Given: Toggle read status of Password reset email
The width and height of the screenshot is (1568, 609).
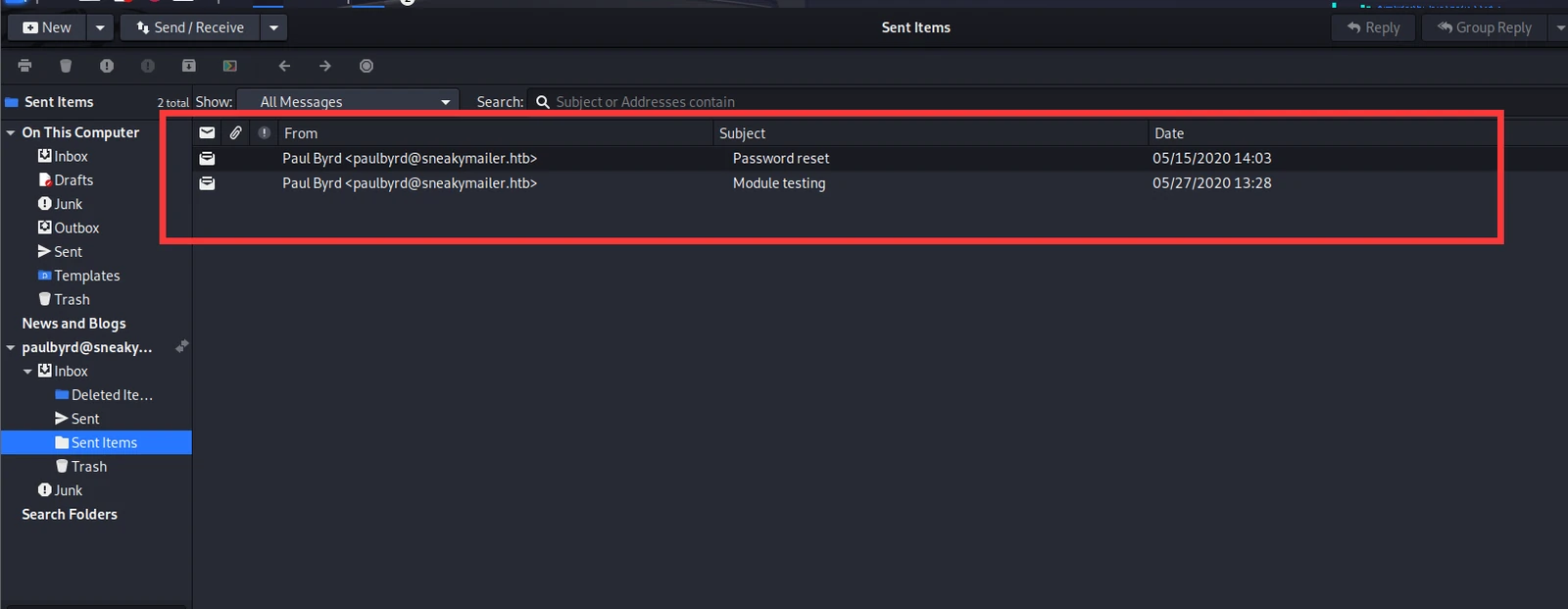Looking at the screenshot, I should coord(207,158).
